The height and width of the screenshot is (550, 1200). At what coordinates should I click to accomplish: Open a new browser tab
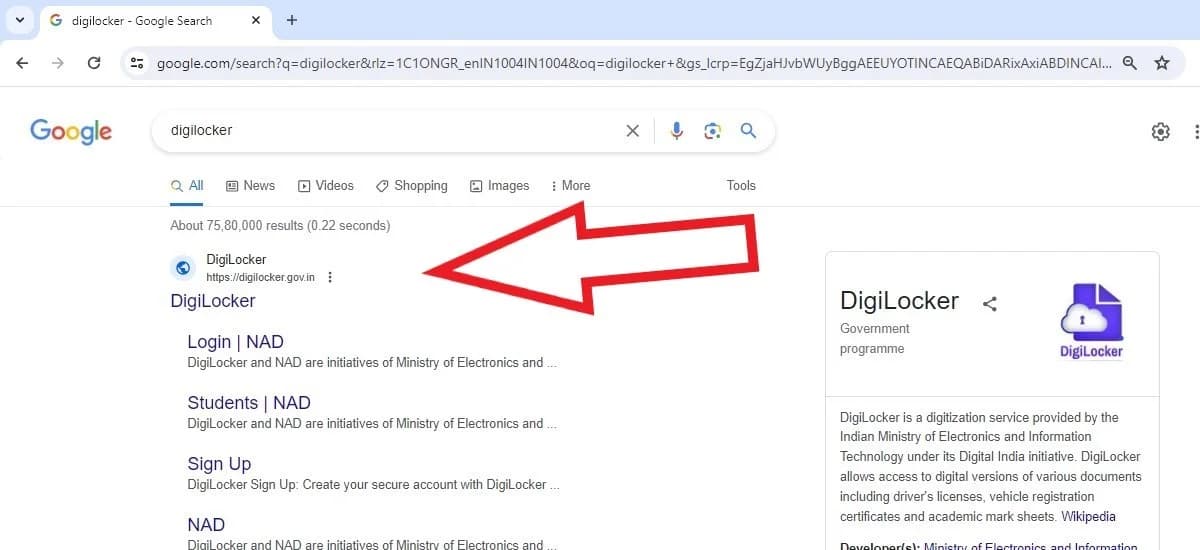click(292, 20)
